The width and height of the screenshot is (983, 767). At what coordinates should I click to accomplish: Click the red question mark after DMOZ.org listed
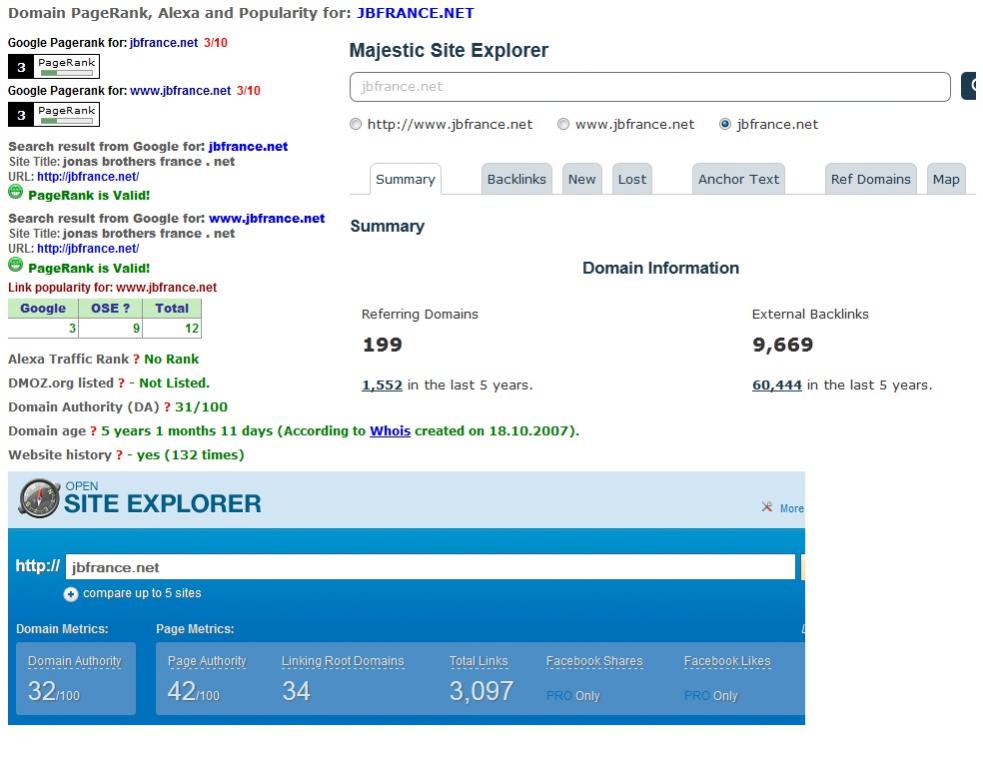click(122, 383)
